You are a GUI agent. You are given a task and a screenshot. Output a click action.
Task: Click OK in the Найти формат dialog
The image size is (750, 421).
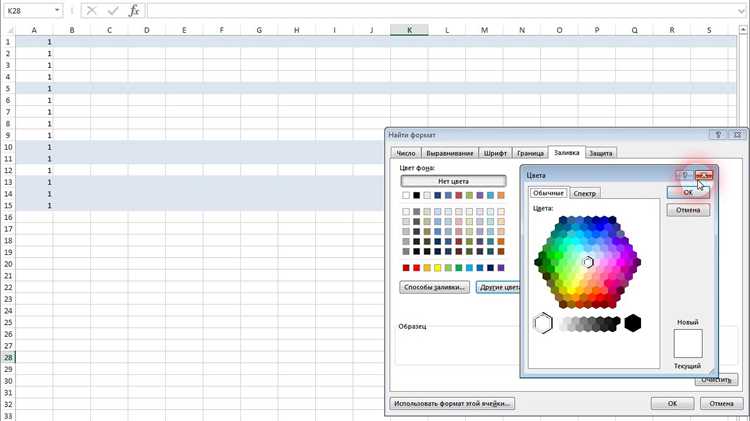pyautogui.click(x=672, y=403)
